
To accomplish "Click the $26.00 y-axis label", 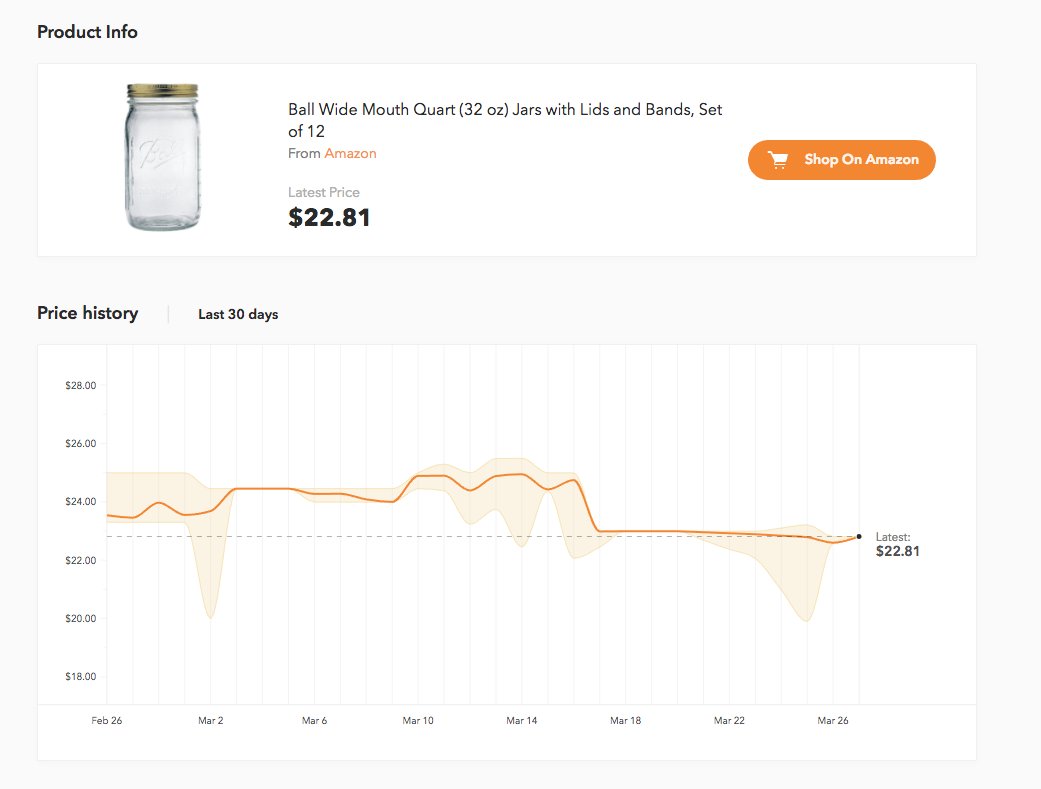I will [80, 443].
